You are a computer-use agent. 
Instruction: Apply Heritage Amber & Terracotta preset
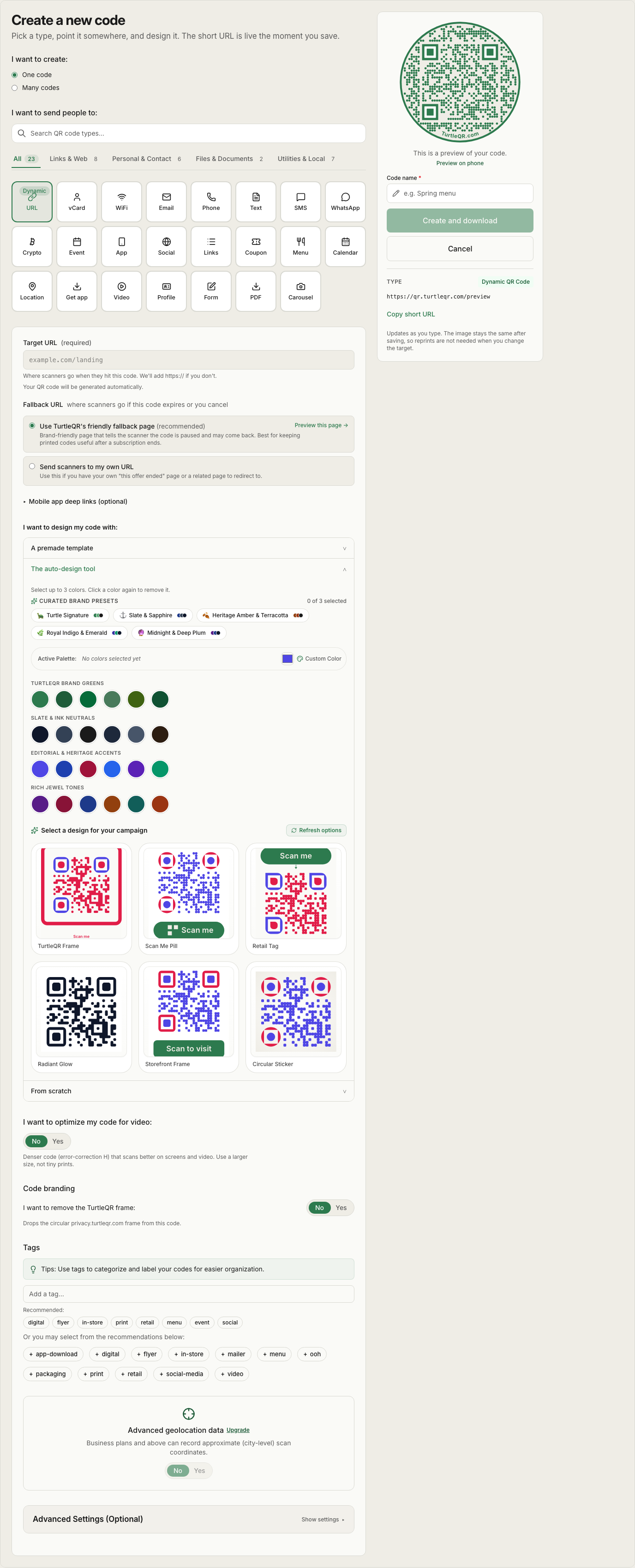(252, 615)
